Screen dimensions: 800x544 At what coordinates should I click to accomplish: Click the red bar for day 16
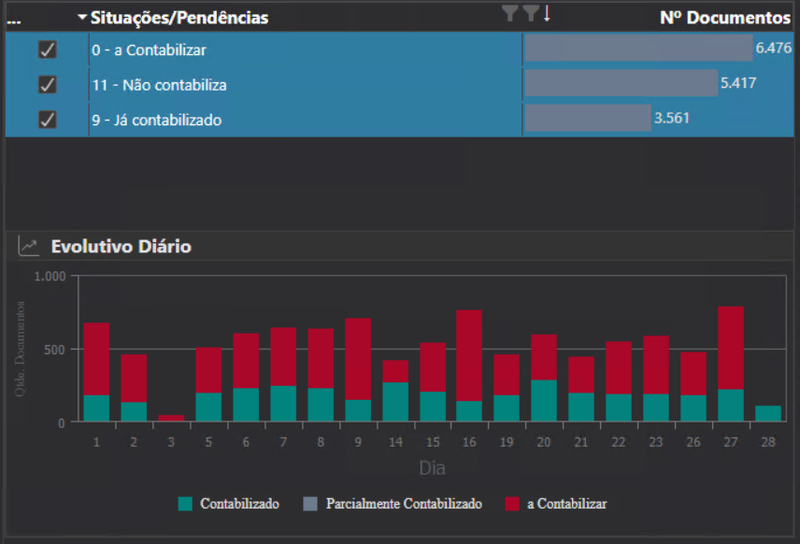pos(469,356)
